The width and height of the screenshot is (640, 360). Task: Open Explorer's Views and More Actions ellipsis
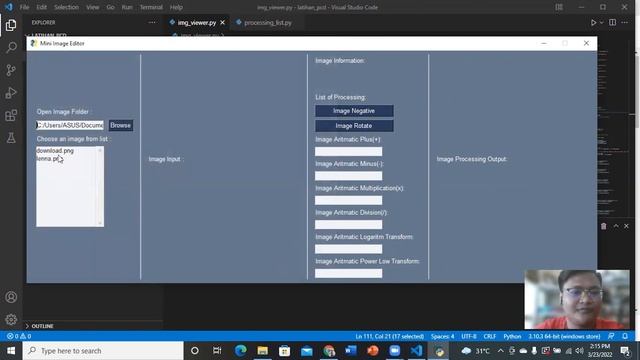(x=152, y=22)
